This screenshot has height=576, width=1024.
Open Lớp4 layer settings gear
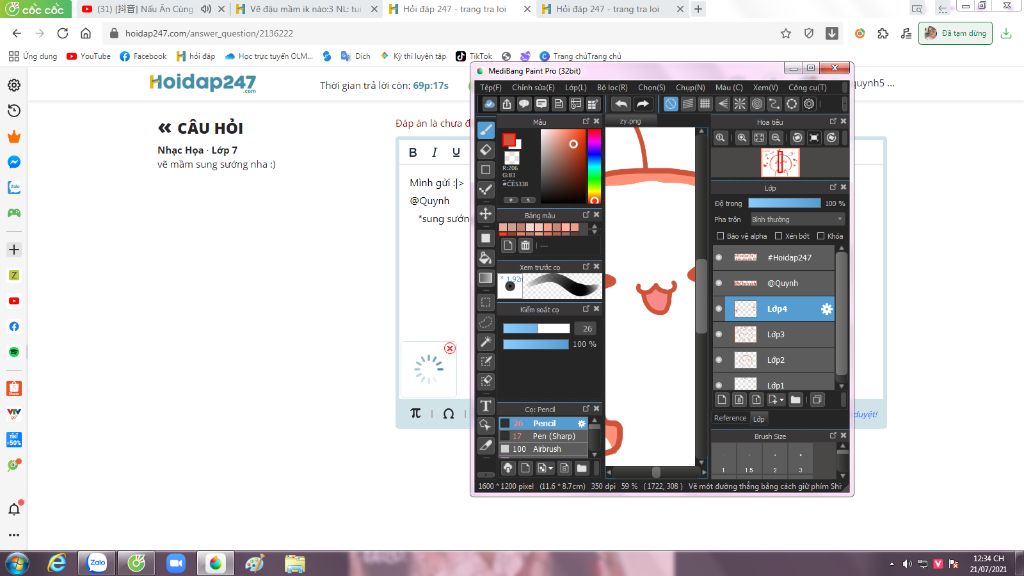click(x=826, y=309)
